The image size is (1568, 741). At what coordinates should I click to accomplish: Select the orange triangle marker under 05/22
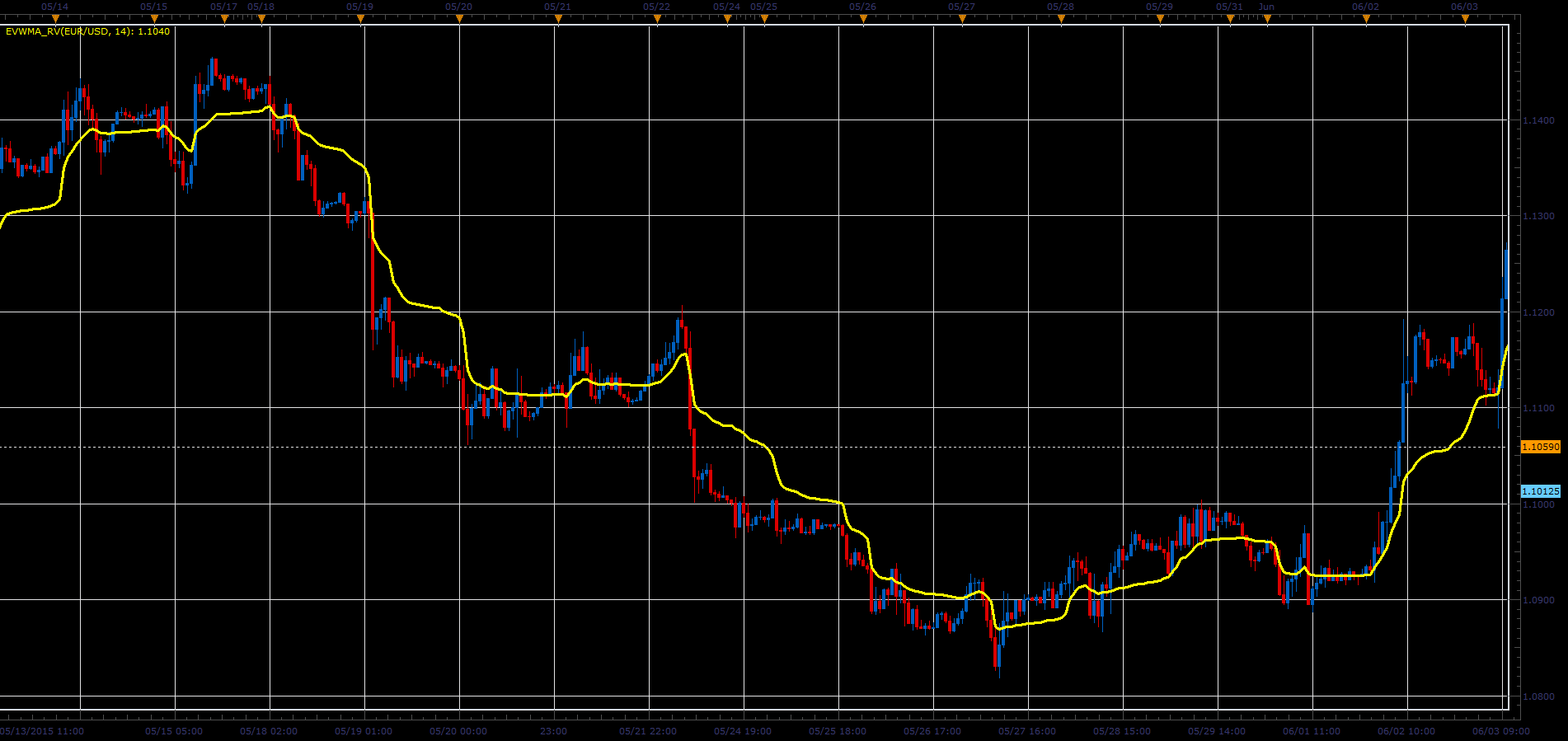tap(657, 19)
